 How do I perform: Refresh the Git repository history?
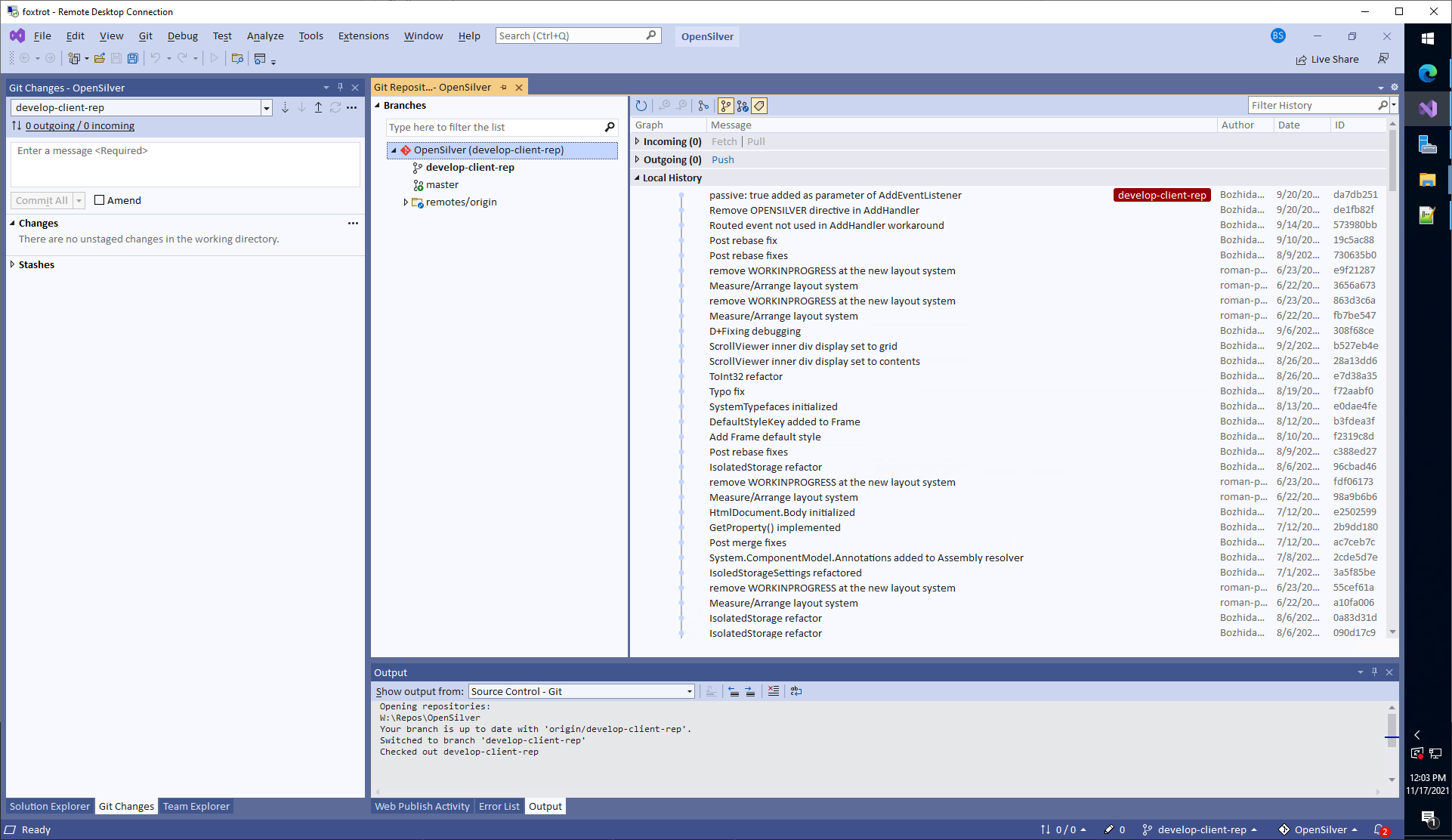(641, 106)
